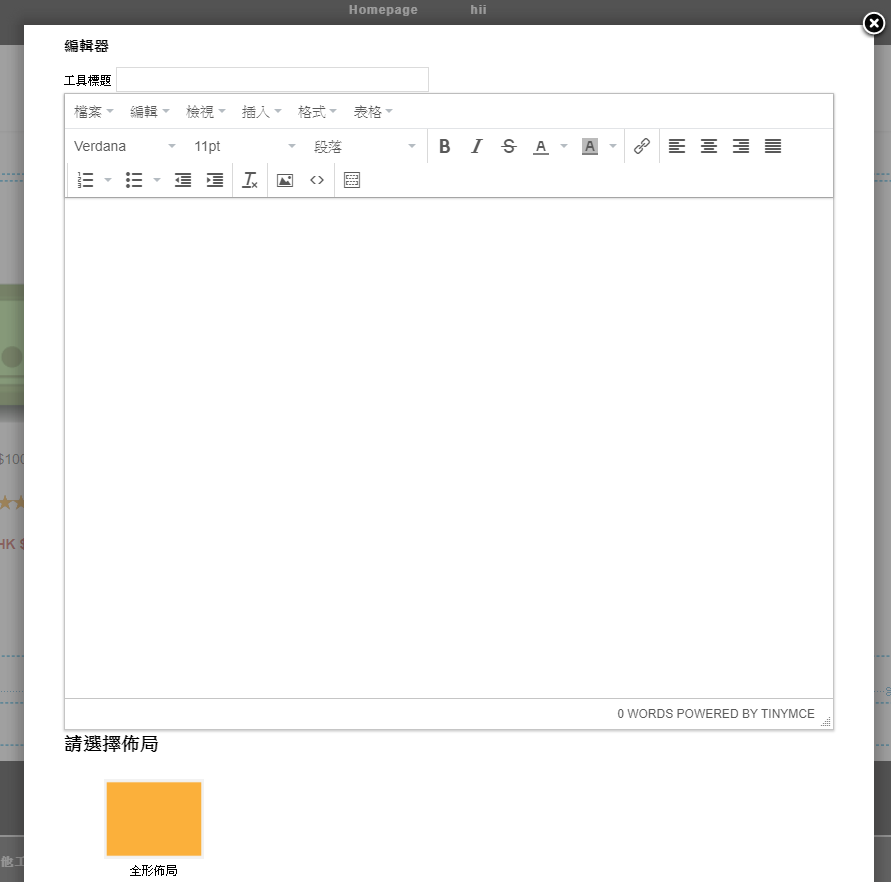This screenshot has height=882, width=891.
Task: Open the Verdana font family dropdown
Action: 125,147
